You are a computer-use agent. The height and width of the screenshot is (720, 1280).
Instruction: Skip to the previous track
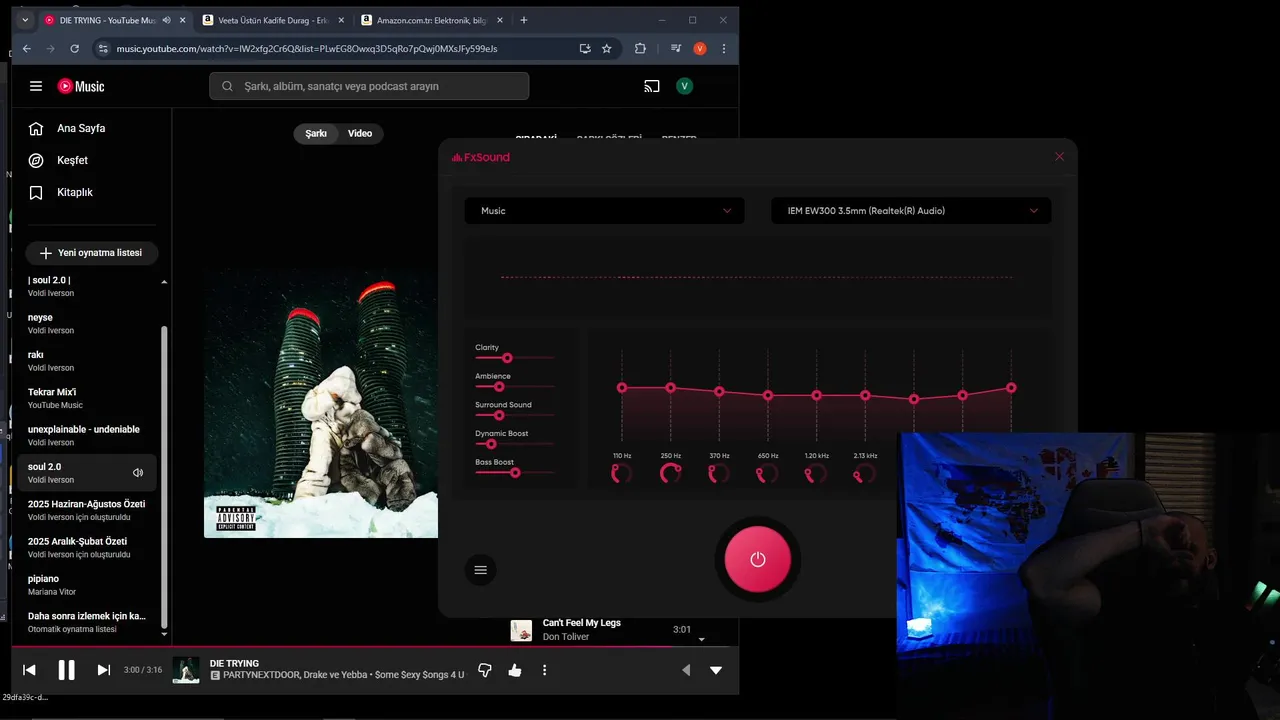pyautogui.click(x=29, y=670)
